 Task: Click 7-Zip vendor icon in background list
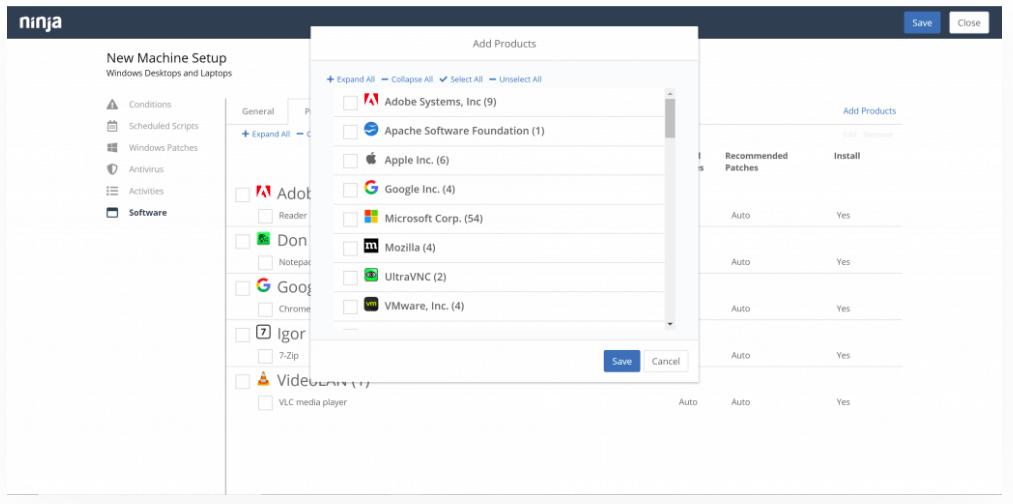coord(263,332)
